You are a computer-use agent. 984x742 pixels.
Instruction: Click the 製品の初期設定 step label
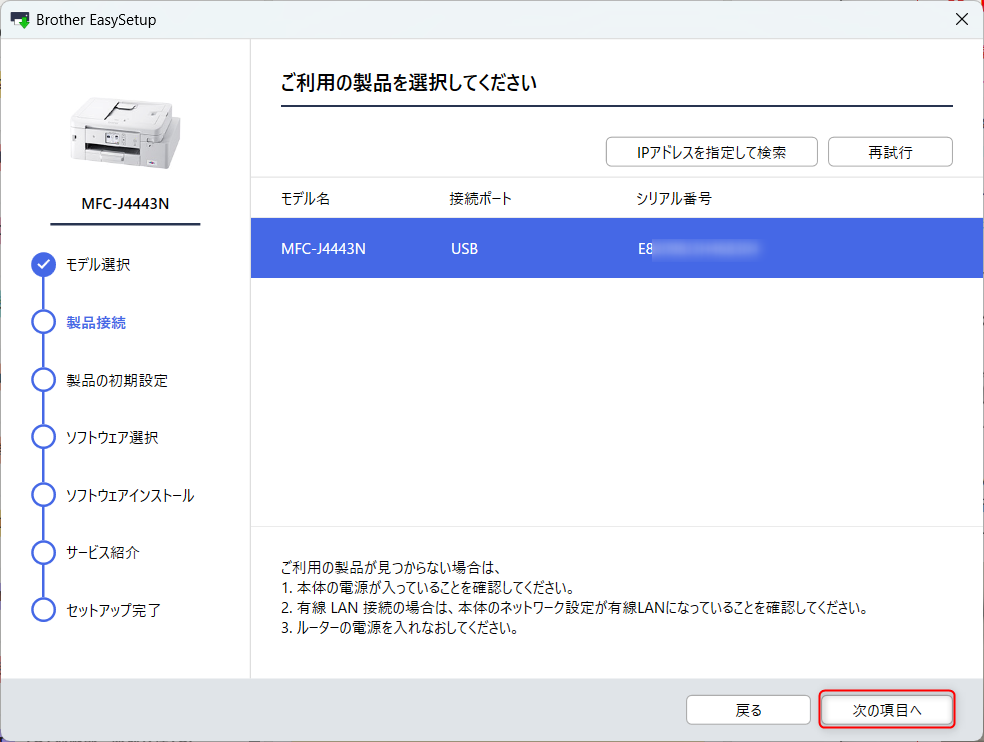[117, 380]
